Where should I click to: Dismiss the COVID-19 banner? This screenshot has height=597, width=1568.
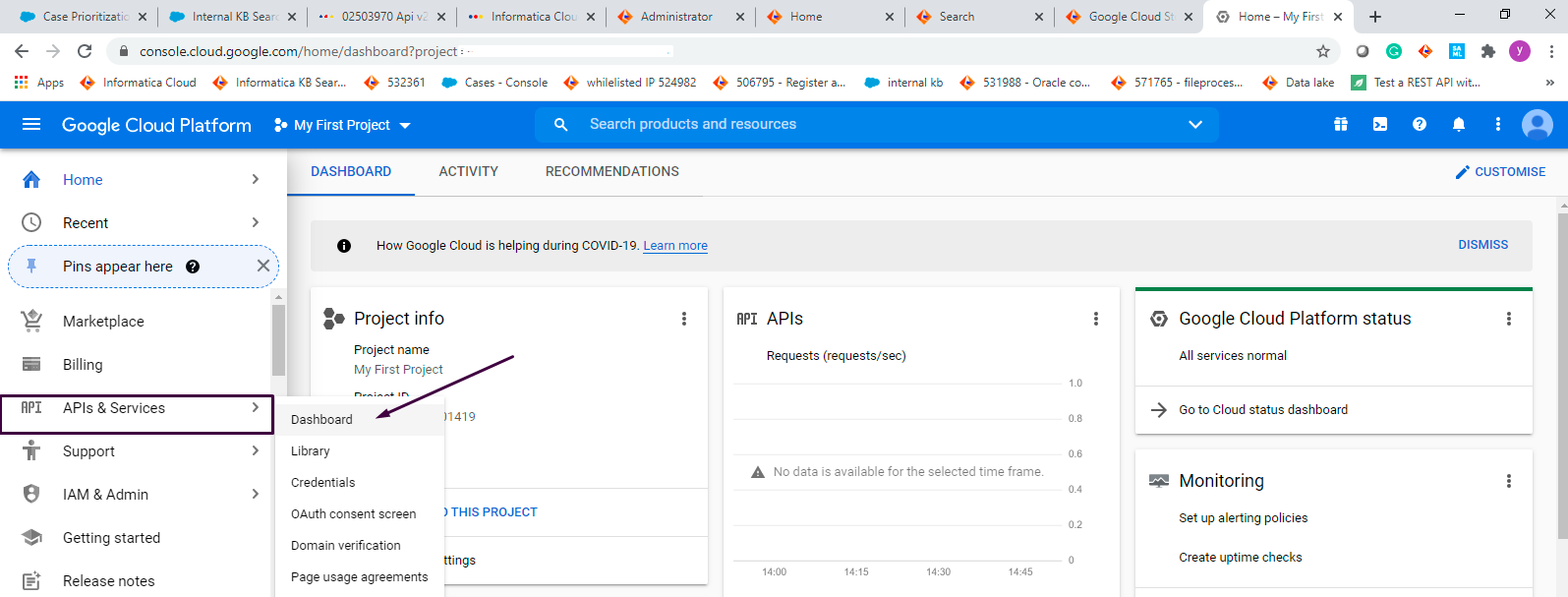pos(1482,245)
